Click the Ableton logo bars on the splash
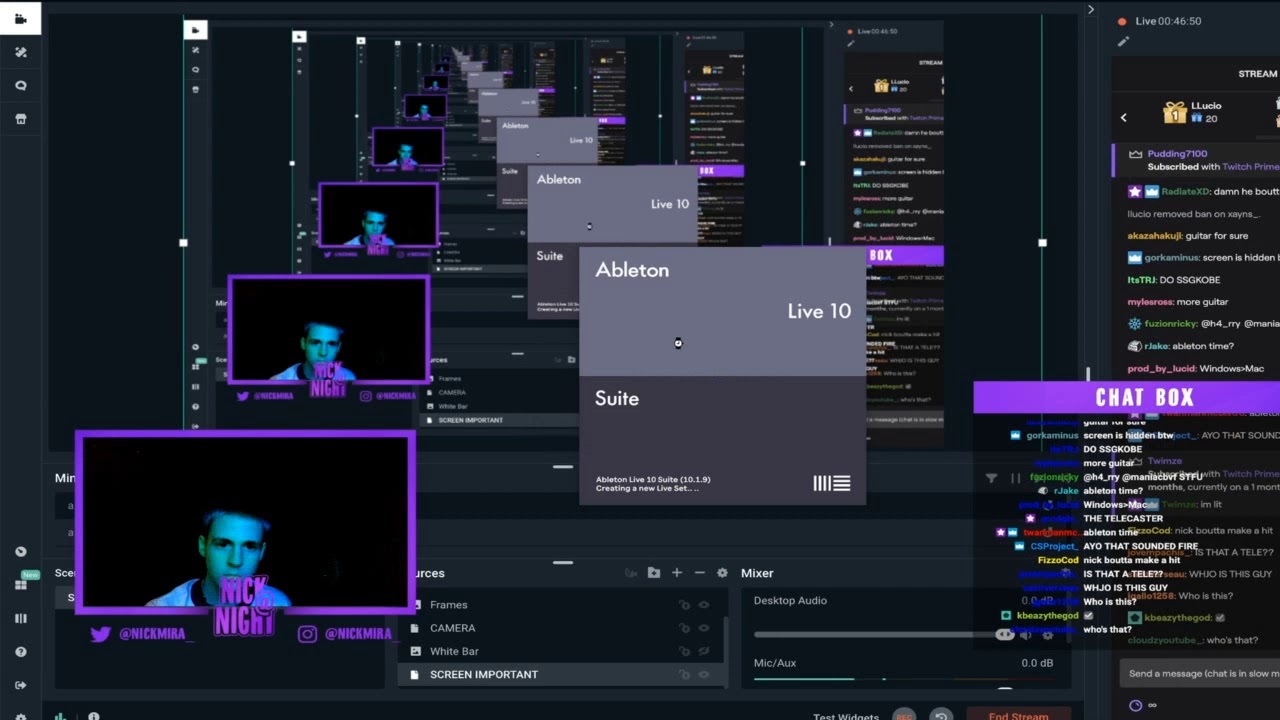Image resolution: width=1280 pixels, height=720 pixels. click(x=831, y=483)
